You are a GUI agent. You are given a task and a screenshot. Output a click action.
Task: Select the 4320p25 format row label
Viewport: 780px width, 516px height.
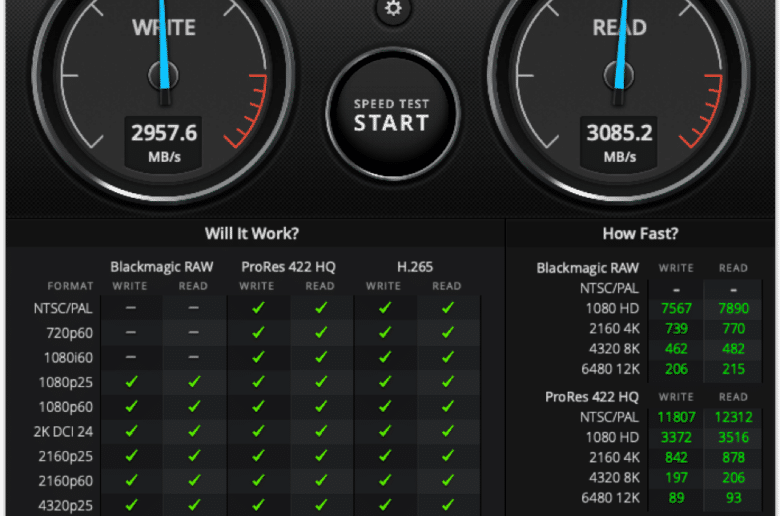click(x=66, y=506)
